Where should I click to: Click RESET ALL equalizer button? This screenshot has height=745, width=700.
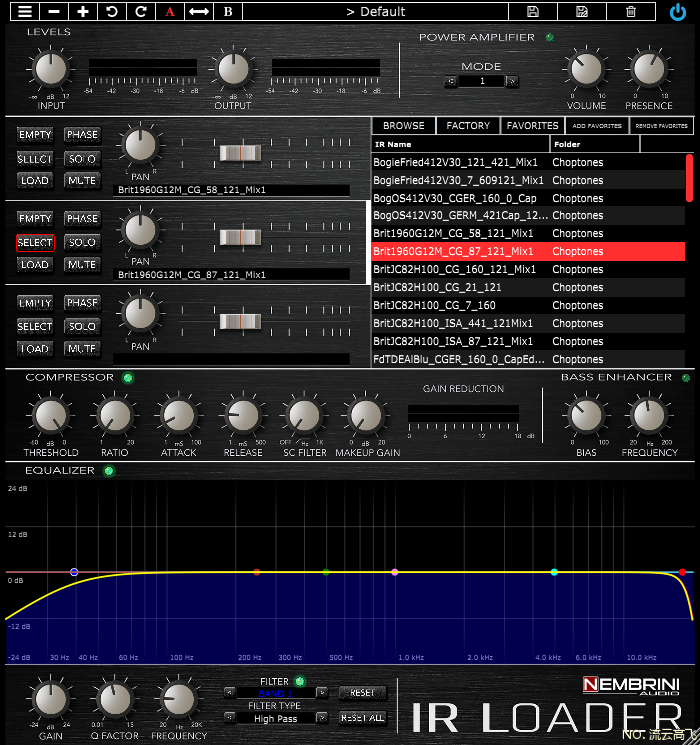[362, 717]
